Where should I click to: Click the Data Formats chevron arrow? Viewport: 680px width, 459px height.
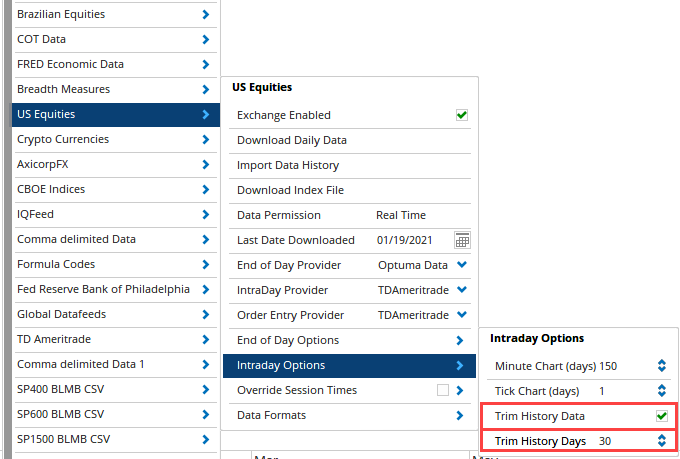[x=460, y=416]
